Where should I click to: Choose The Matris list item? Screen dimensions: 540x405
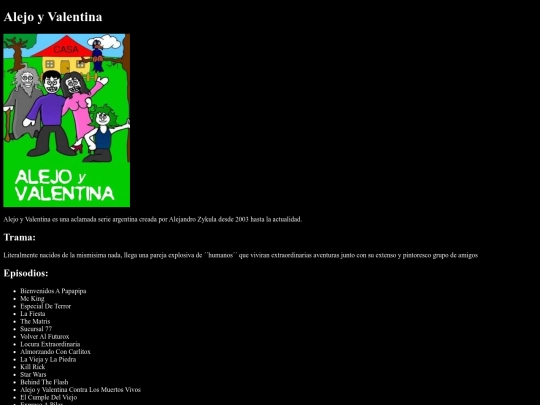(35, 321)
